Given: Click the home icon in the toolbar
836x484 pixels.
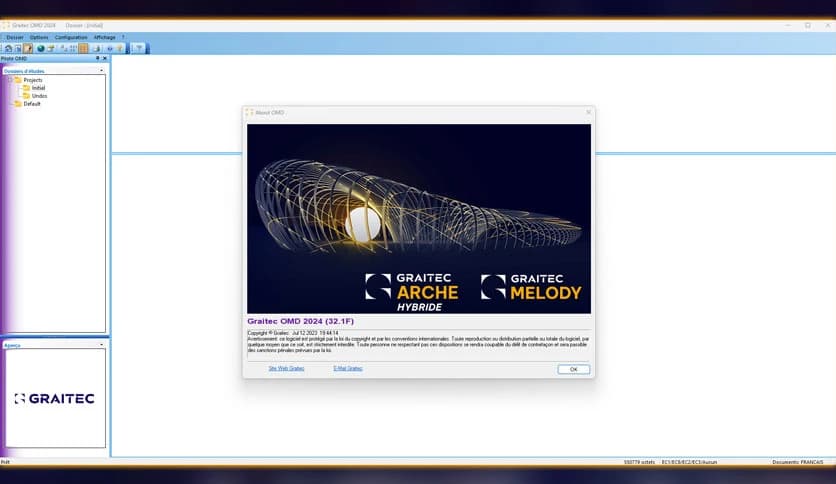Looking at the screenshot, I should point(9,49).
